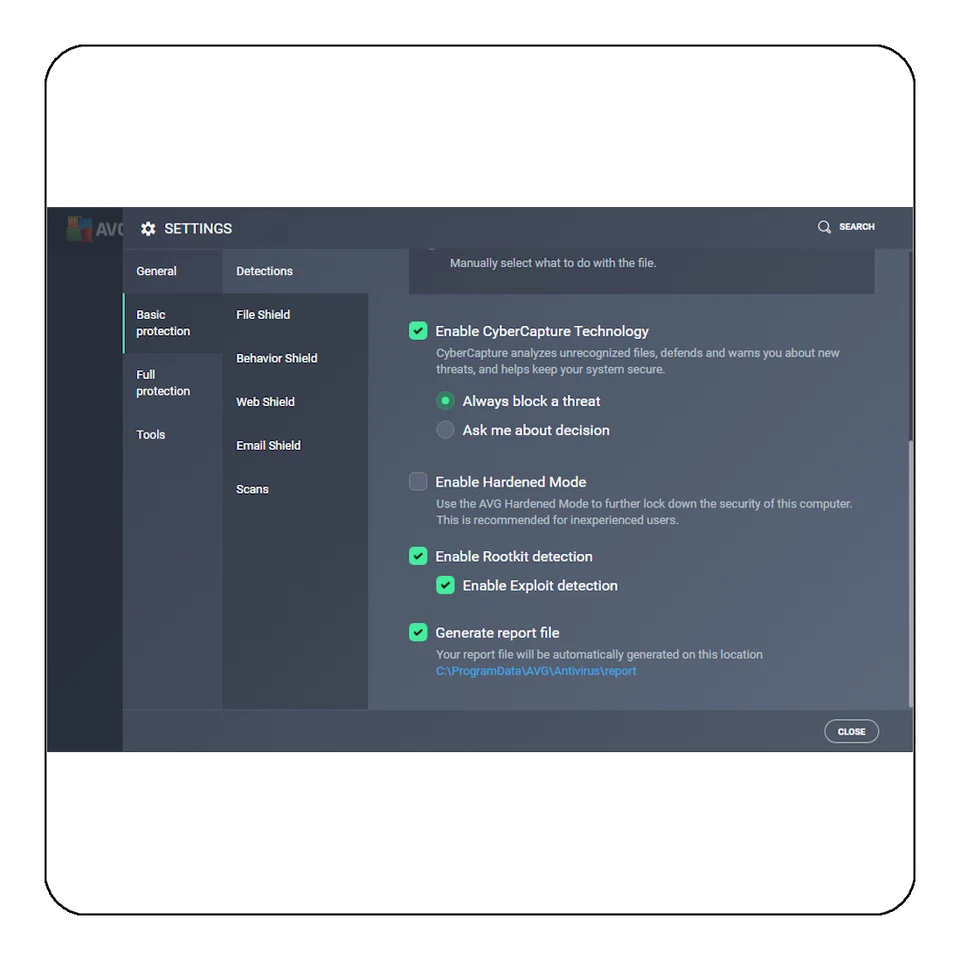Screen dimensions: 960x960
Task: Switch to Full protection settings
Action: tap(163, 382)
